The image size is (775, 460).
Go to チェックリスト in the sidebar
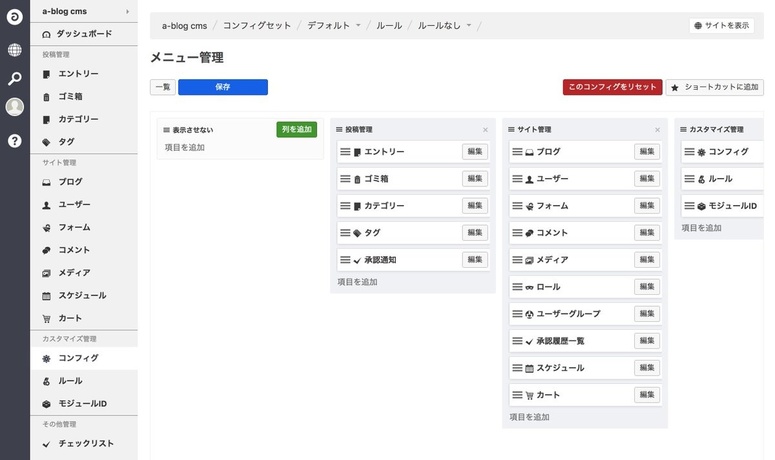coord(85,443)
